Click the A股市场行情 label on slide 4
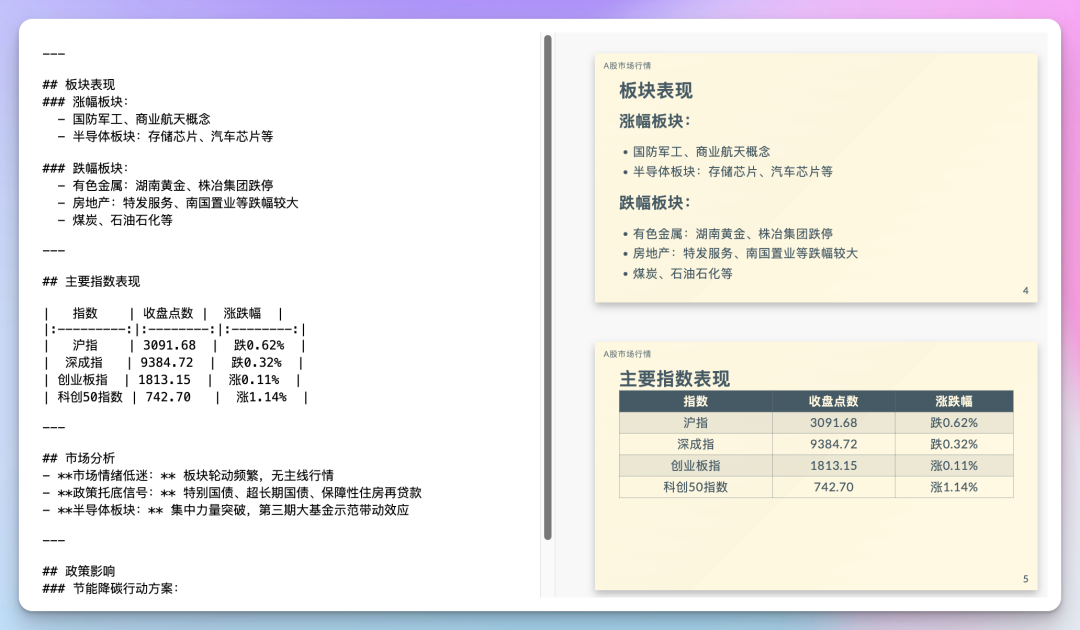The width and height of the screenshot is (1080, 630). (x=626, y=64)
